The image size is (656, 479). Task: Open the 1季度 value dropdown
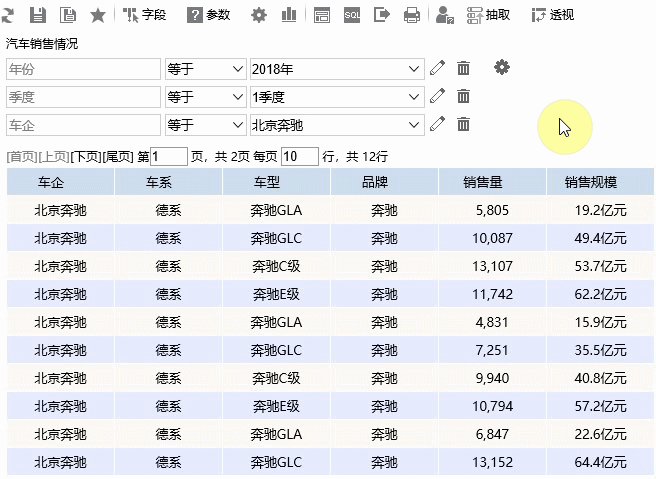pyautogui.click(x=337, y=97)
